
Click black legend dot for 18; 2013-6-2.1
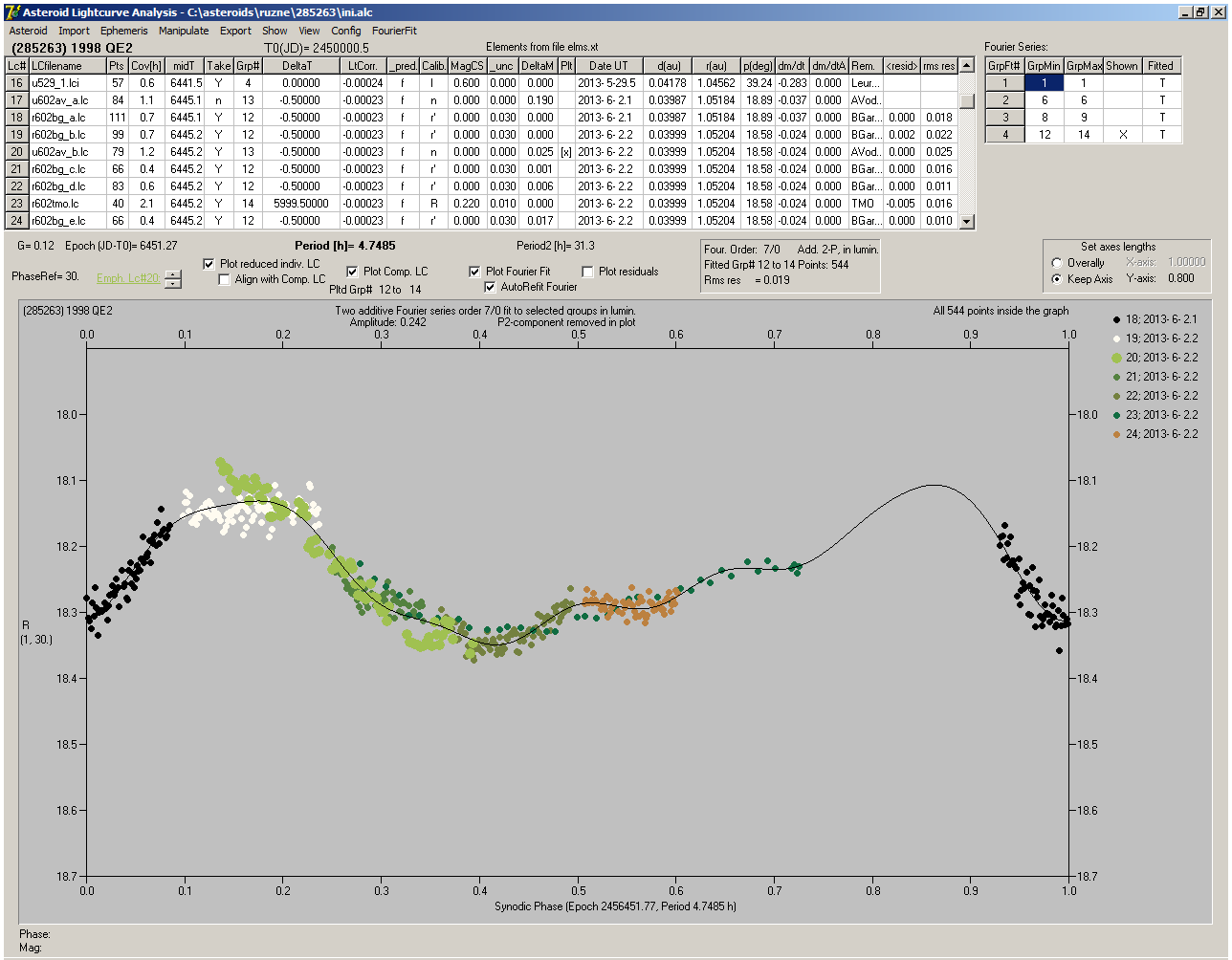tap(1116, 319)
